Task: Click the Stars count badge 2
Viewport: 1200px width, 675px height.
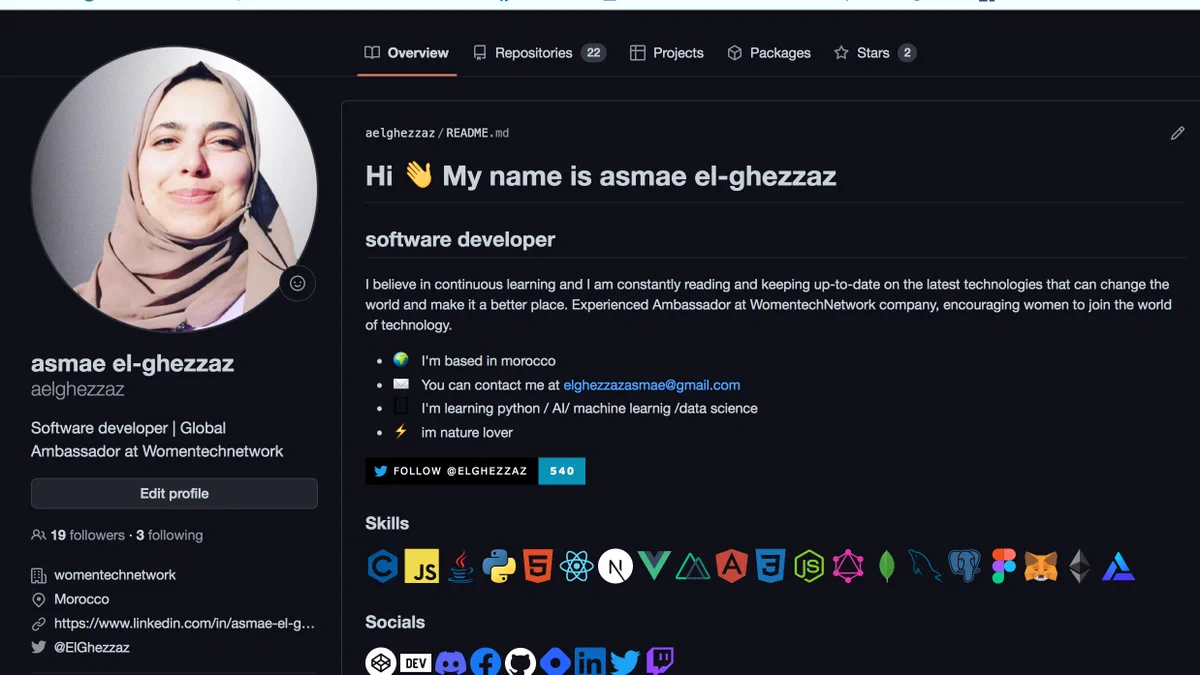Action: click(907, 53)
